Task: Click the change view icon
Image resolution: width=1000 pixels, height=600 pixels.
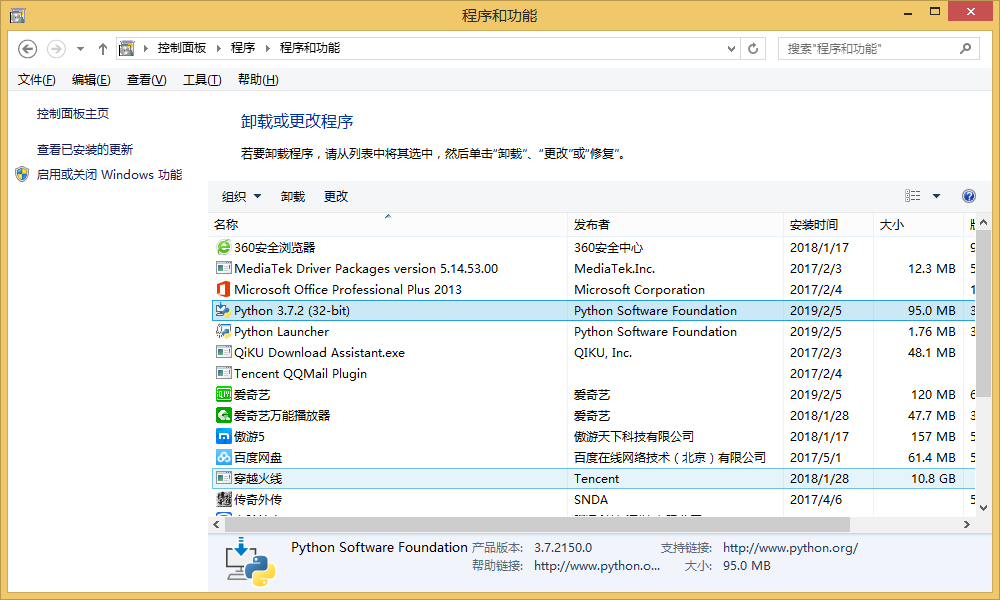Action: (x=913, y=196)
